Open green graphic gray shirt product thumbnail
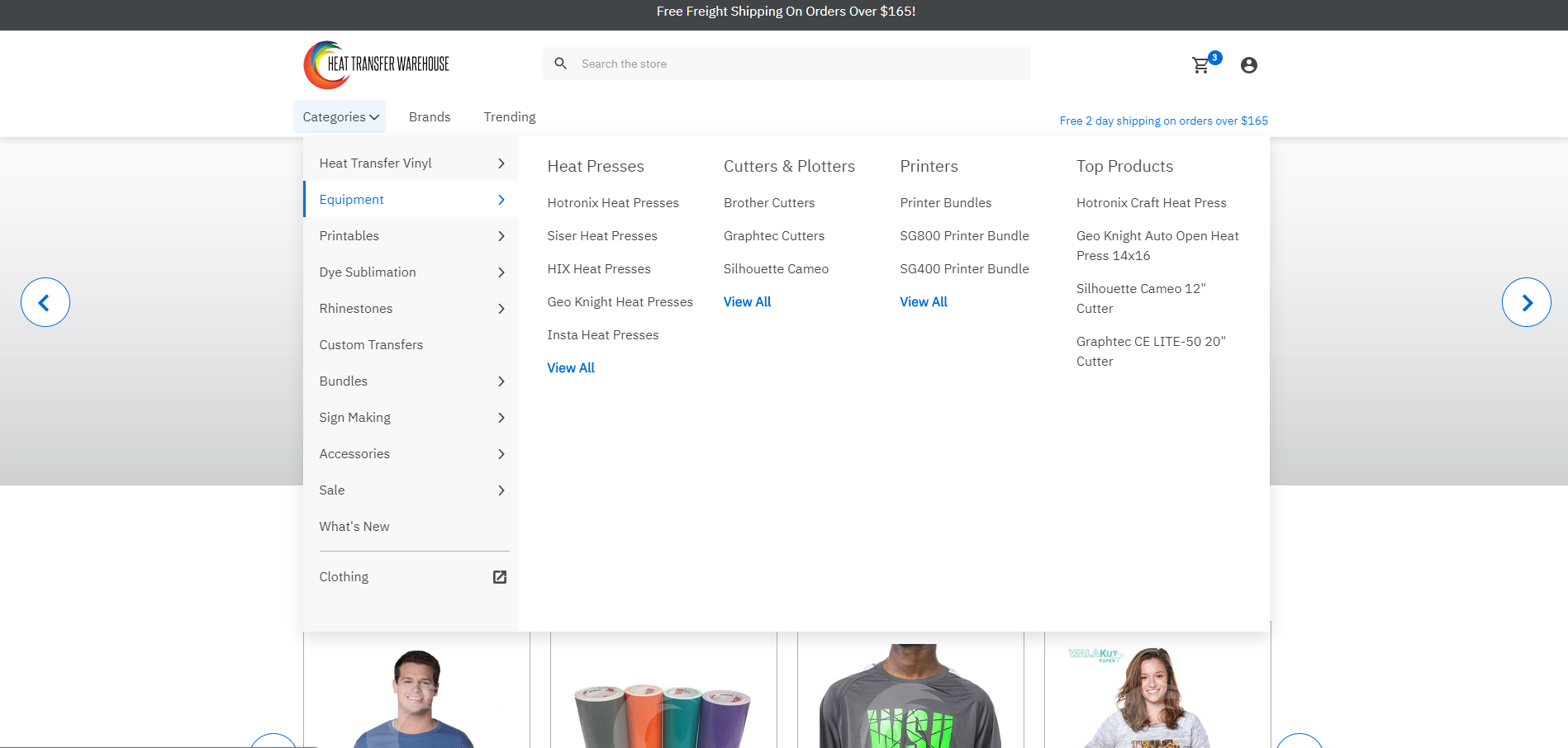 [910, 690]
